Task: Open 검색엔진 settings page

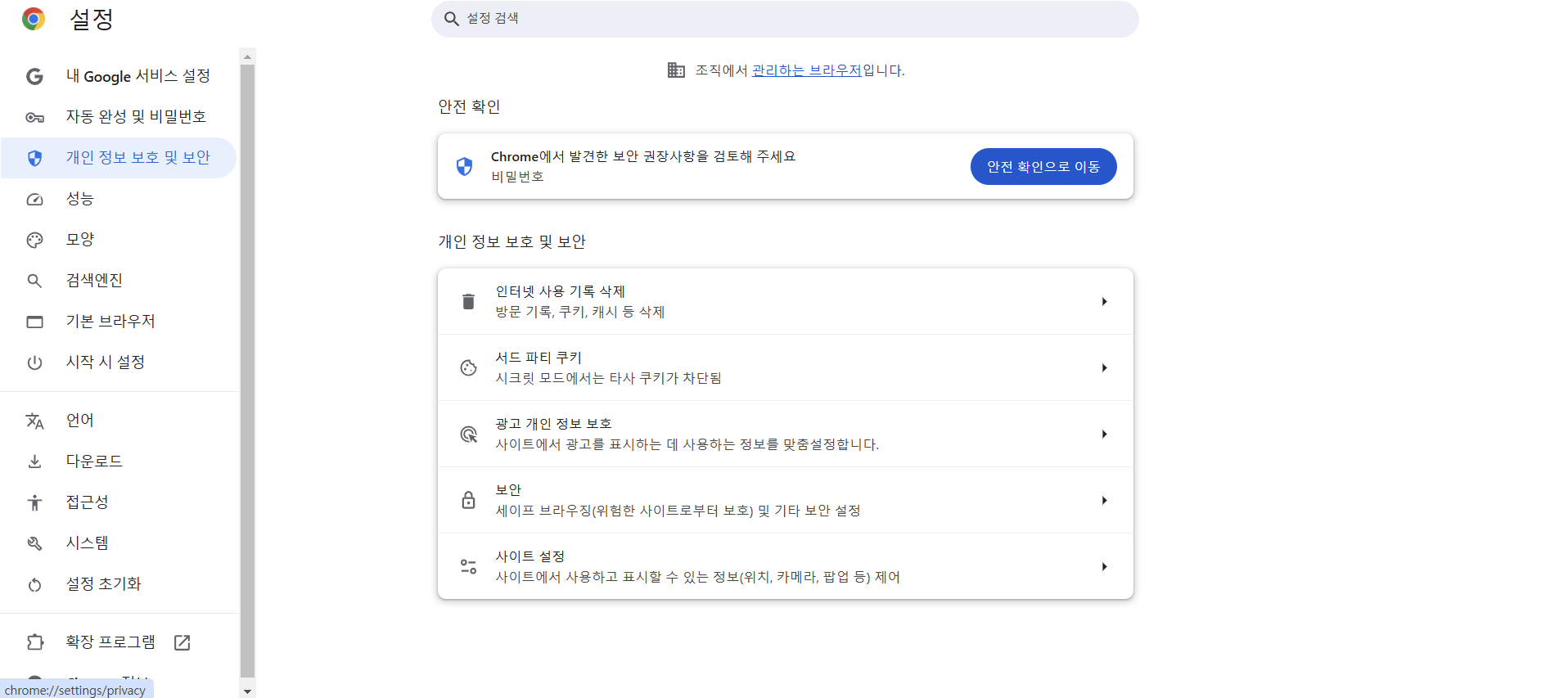Action: 119,281
